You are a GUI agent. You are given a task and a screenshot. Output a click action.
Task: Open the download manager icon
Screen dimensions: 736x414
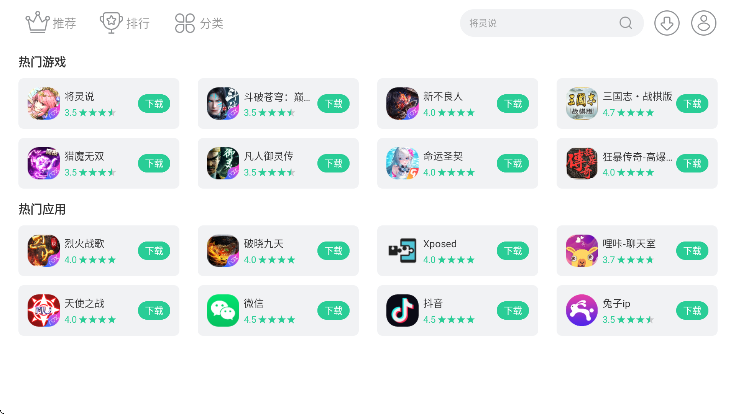tap(667, 23)
